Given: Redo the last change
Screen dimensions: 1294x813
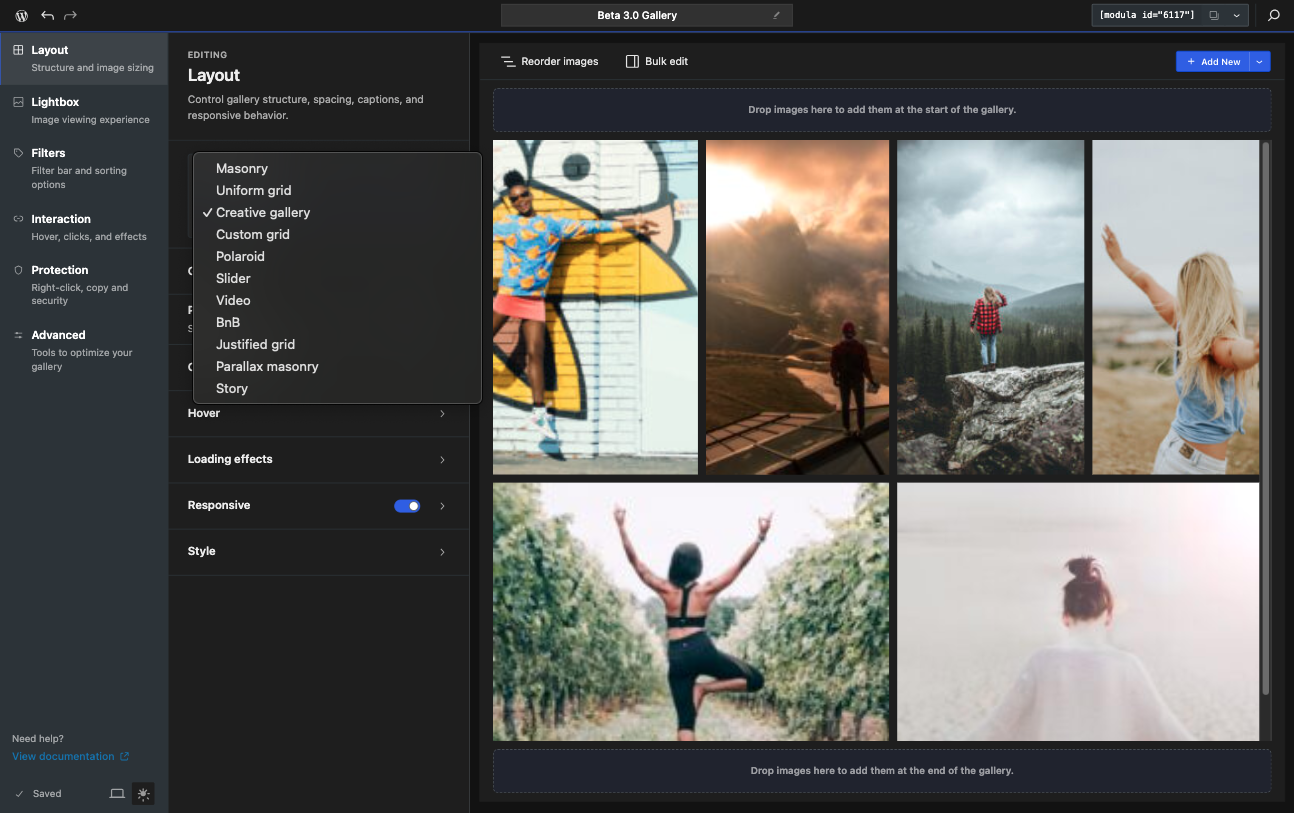Looking at the screenshot, I should [70, 16].
